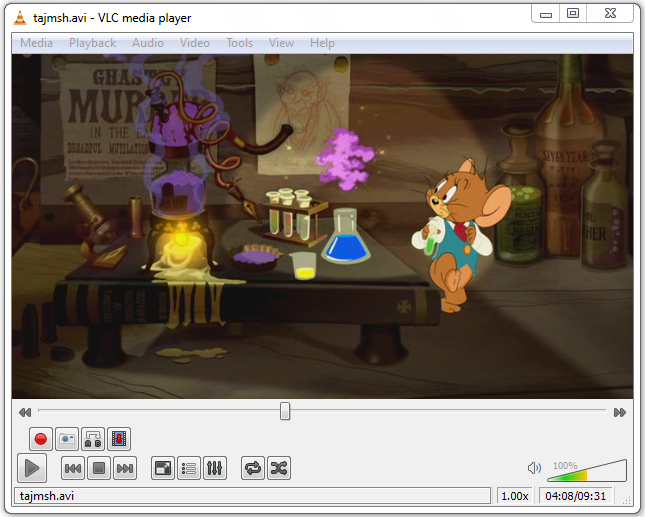This screenshot has width=645, height=517.
Task: Start playback with the Play button
Action: pos(32,468)
